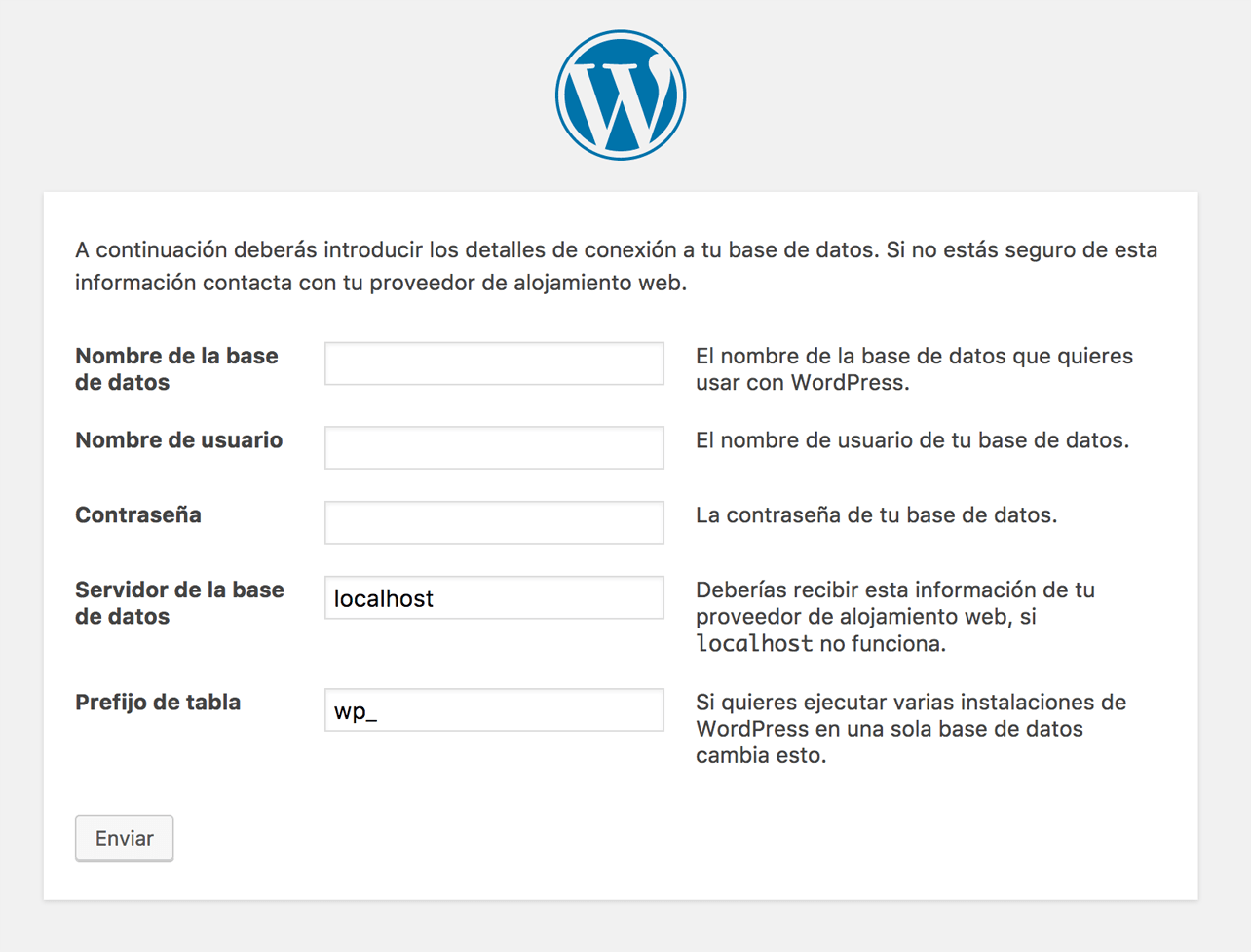The image size is (1251, 952).
Task: Click the Contraseña input field
Action: pos(493,521)
